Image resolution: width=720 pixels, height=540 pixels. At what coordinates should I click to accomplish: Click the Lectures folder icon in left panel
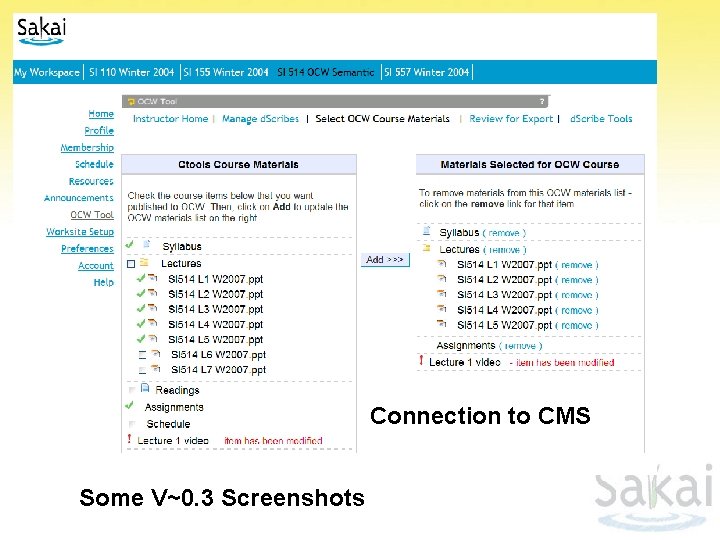pyautogui.click(x=144, y=262)
